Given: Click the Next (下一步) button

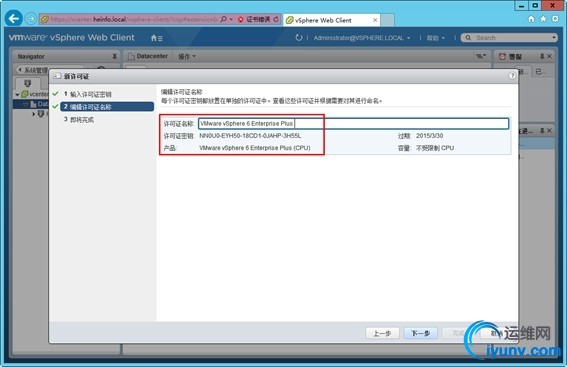Looking at the screenshot, I should coord(421,333).
